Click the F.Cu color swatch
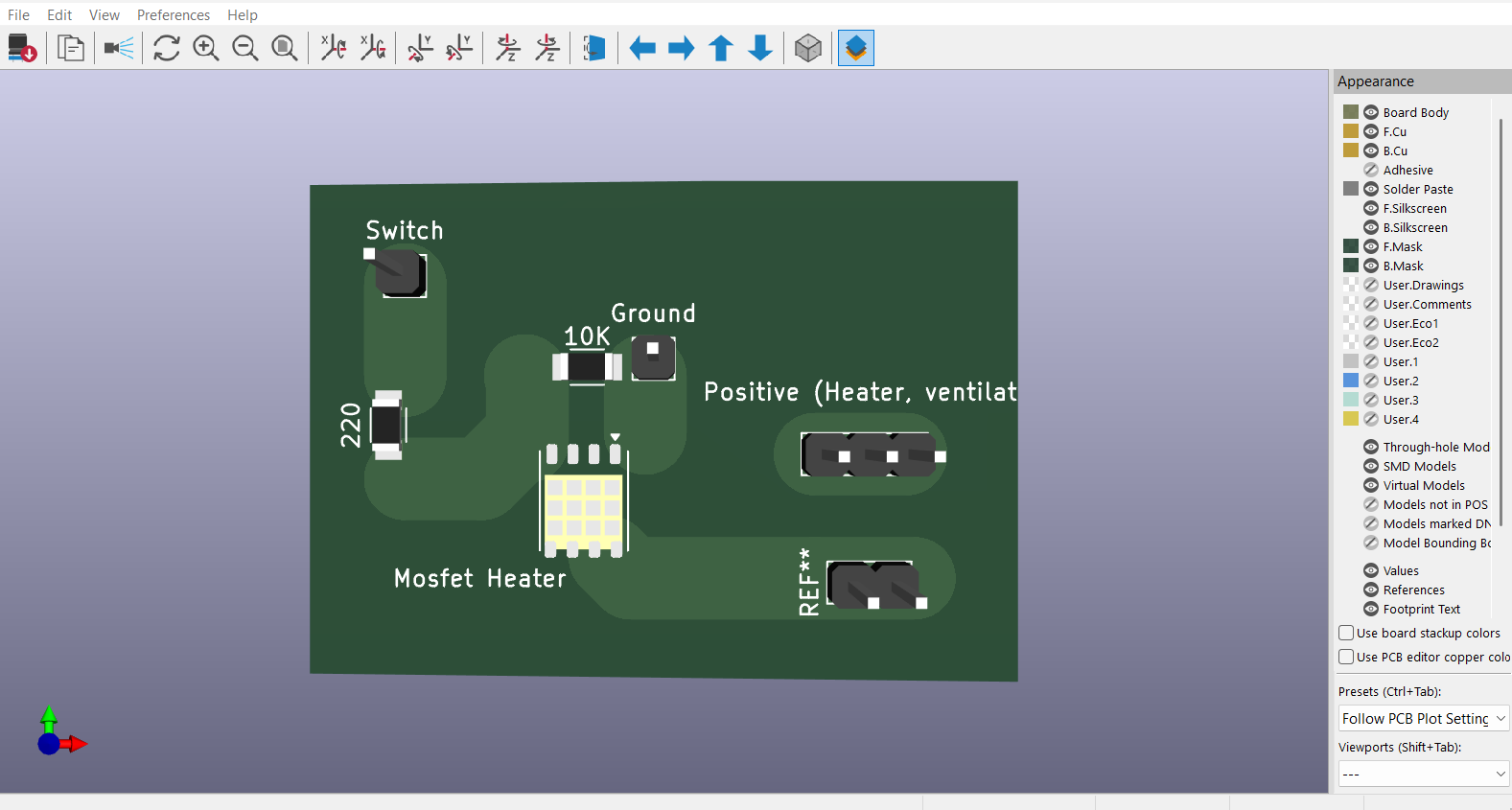The width and height of the screenshot is (1512, 810). point(1351,131)
